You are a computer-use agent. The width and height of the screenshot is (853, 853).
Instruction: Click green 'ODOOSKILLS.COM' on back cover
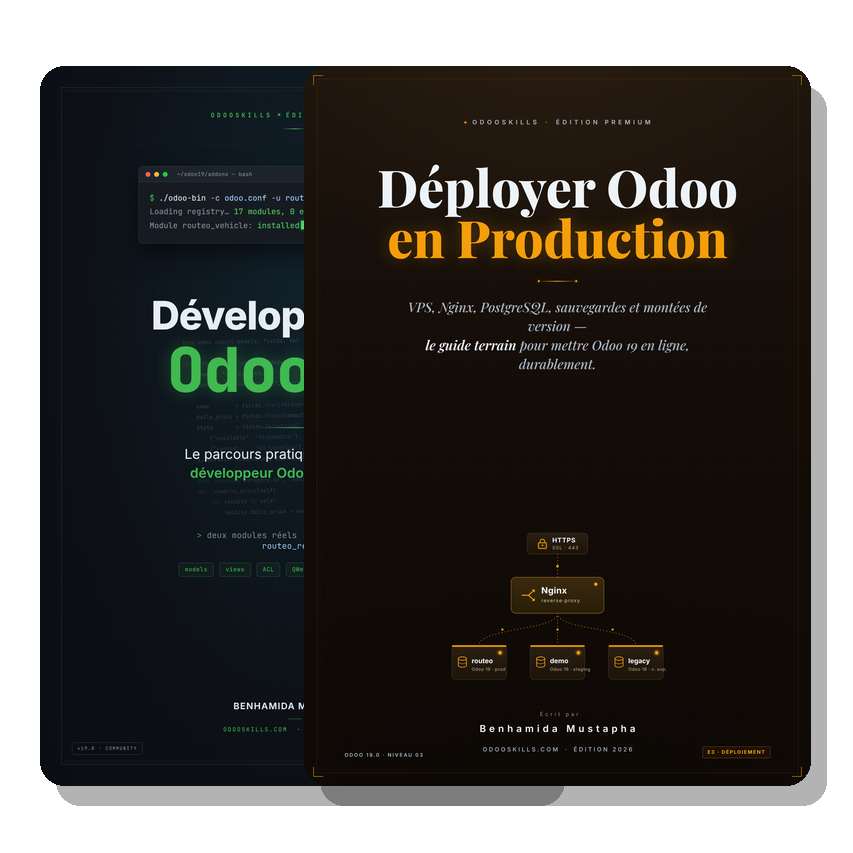point(255,730)
